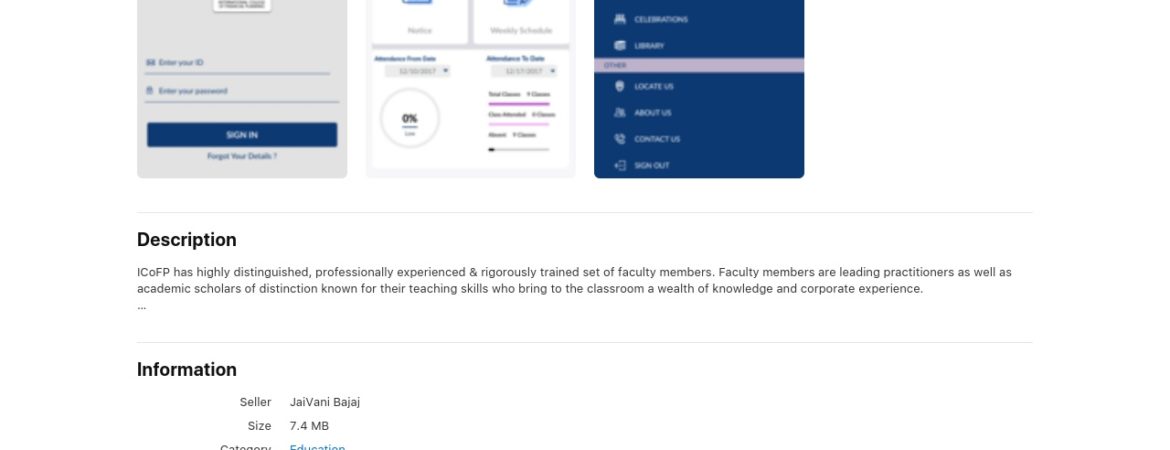Viewport: 1170px width, 450px height.
Task: Click the Enter your password field
Action: click(x=242, y=92)
